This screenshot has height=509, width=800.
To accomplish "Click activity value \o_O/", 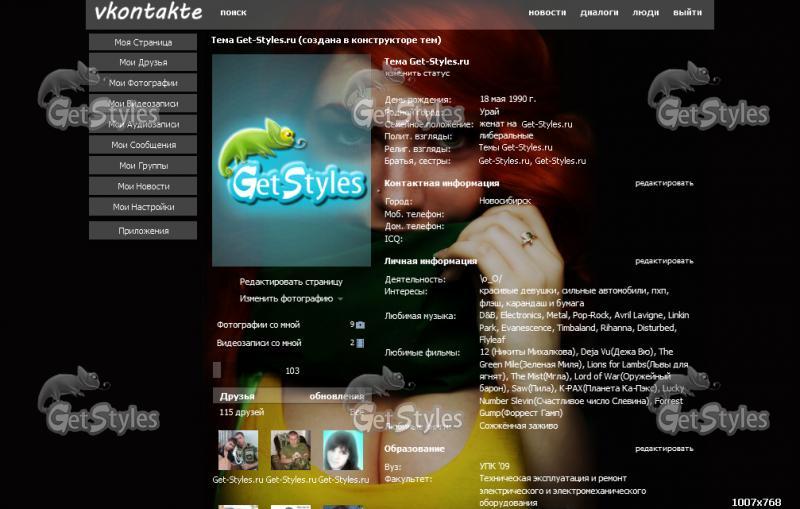I will [490, 279].
